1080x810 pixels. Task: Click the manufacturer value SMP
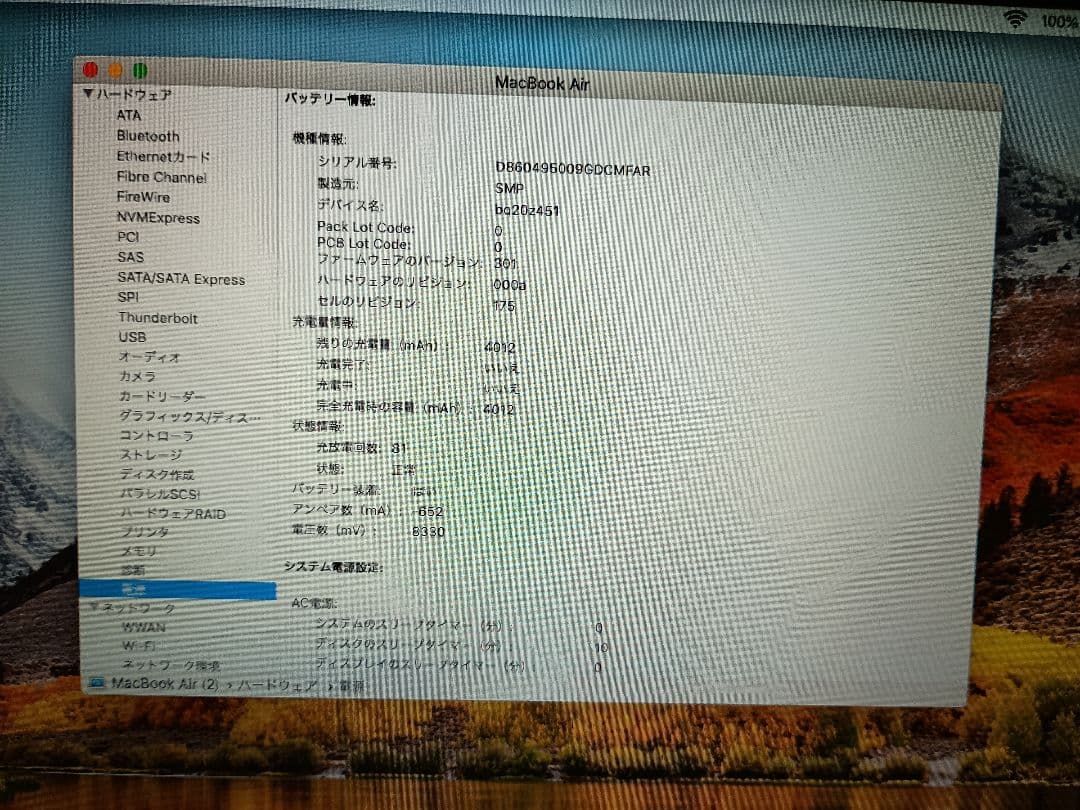tap(509, 188)
